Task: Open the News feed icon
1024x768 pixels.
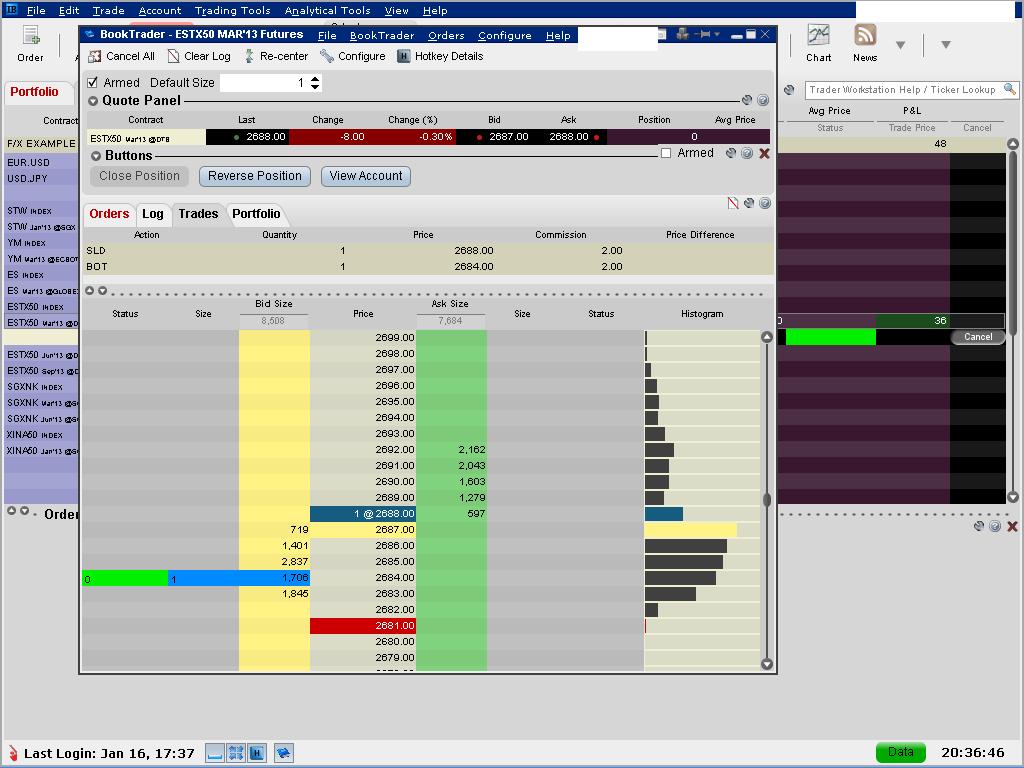Action: coord(865,35)
